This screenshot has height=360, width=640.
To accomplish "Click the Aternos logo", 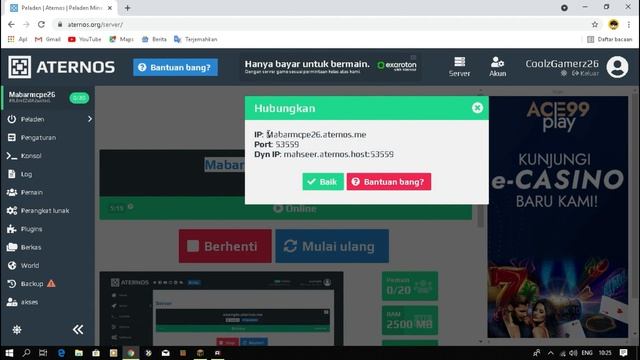I will (x=62, y=67).
